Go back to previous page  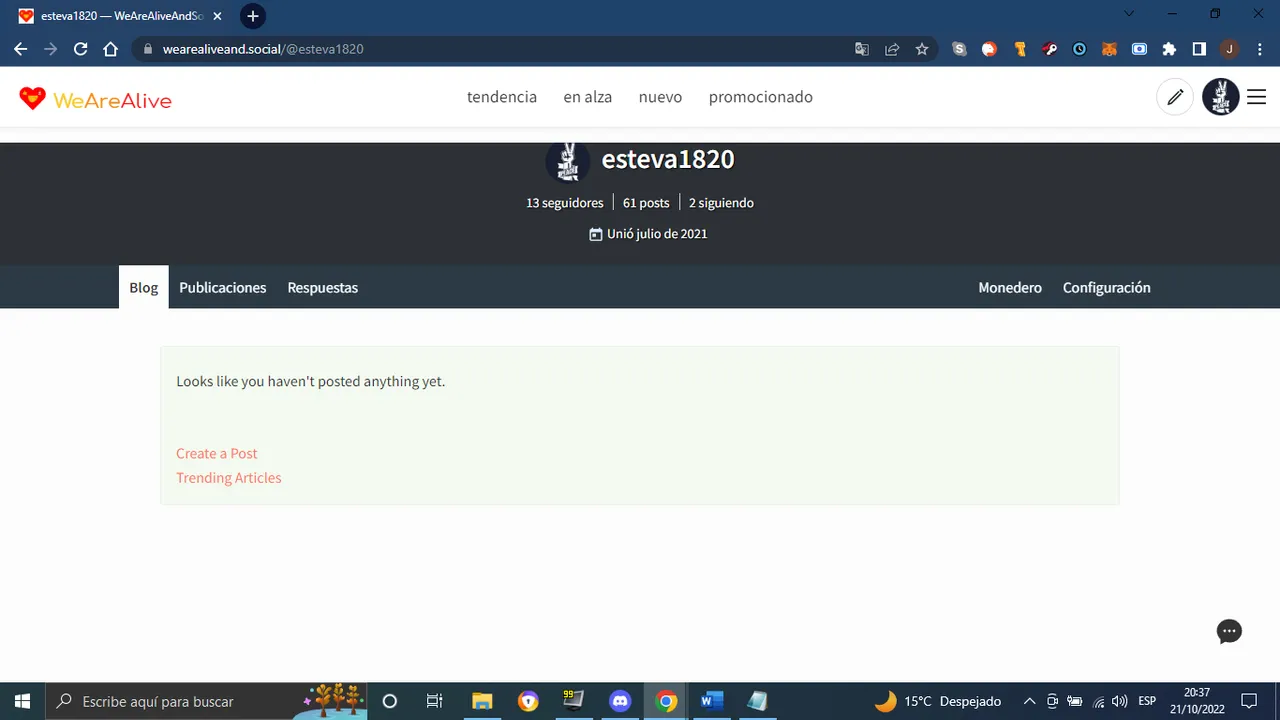coord(20,49)
